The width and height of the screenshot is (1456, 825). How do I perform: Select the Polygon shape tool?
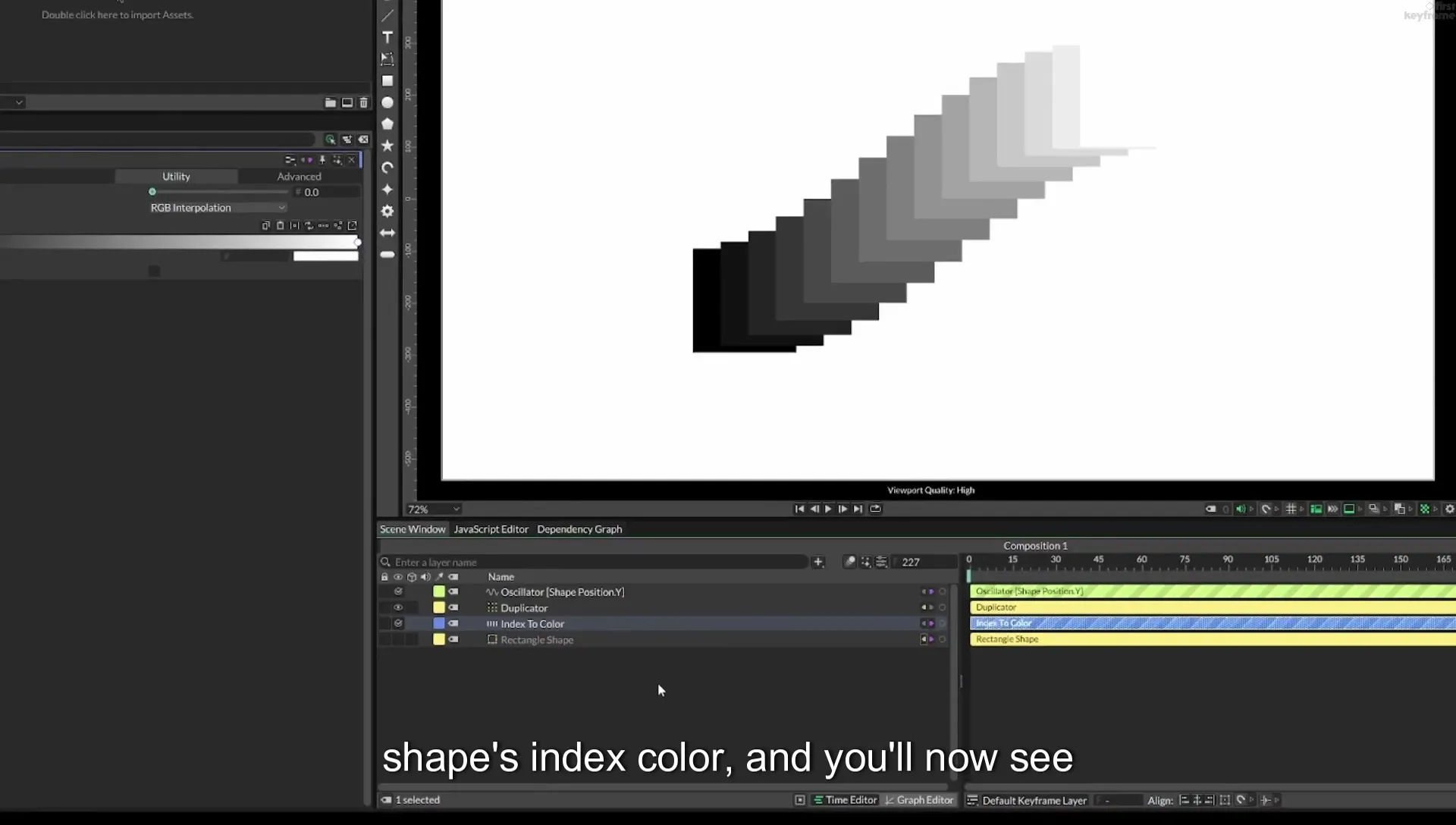tap(388, 124)
